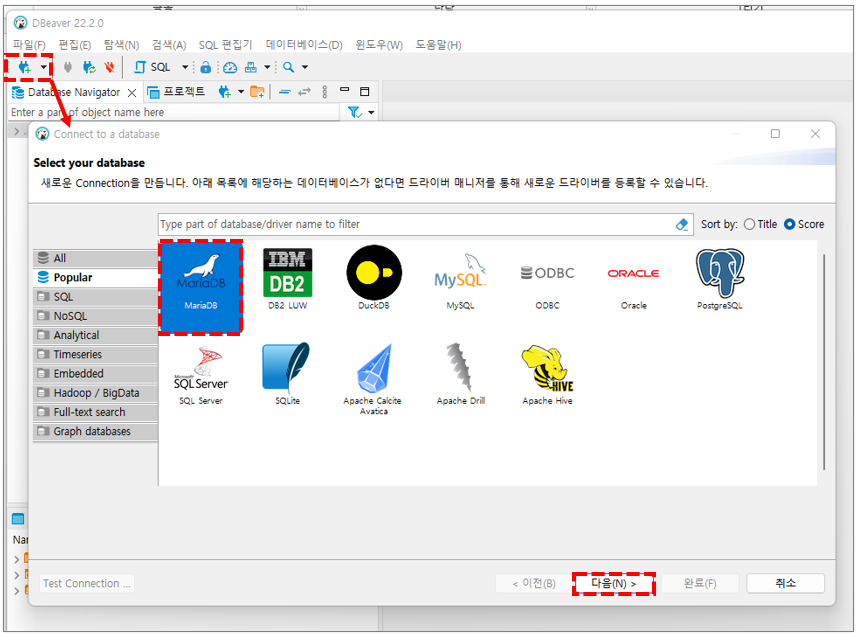Click the magnifier search toolbar icon

click(x=289, y=67)
